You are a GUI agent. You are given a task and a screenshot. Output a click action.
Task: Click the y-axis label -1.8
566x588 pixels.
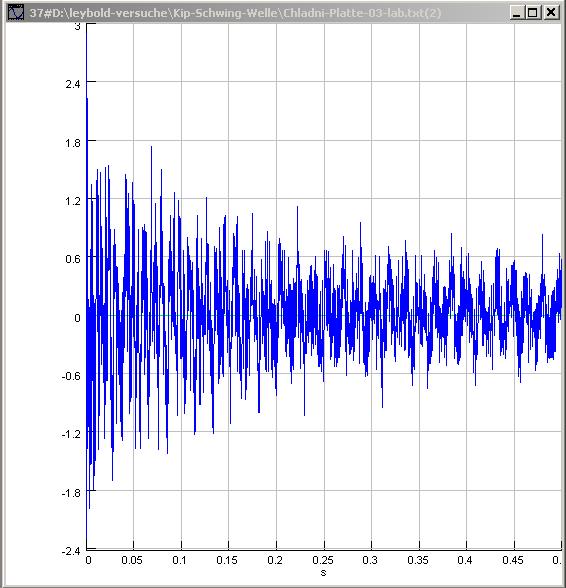pos(71,493)
